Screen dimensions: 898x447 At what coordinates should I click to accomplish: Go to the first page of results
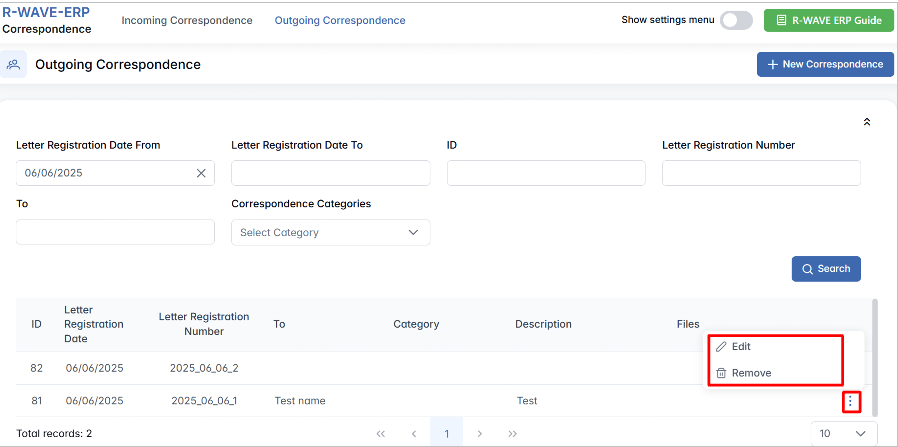pos(380,434)
